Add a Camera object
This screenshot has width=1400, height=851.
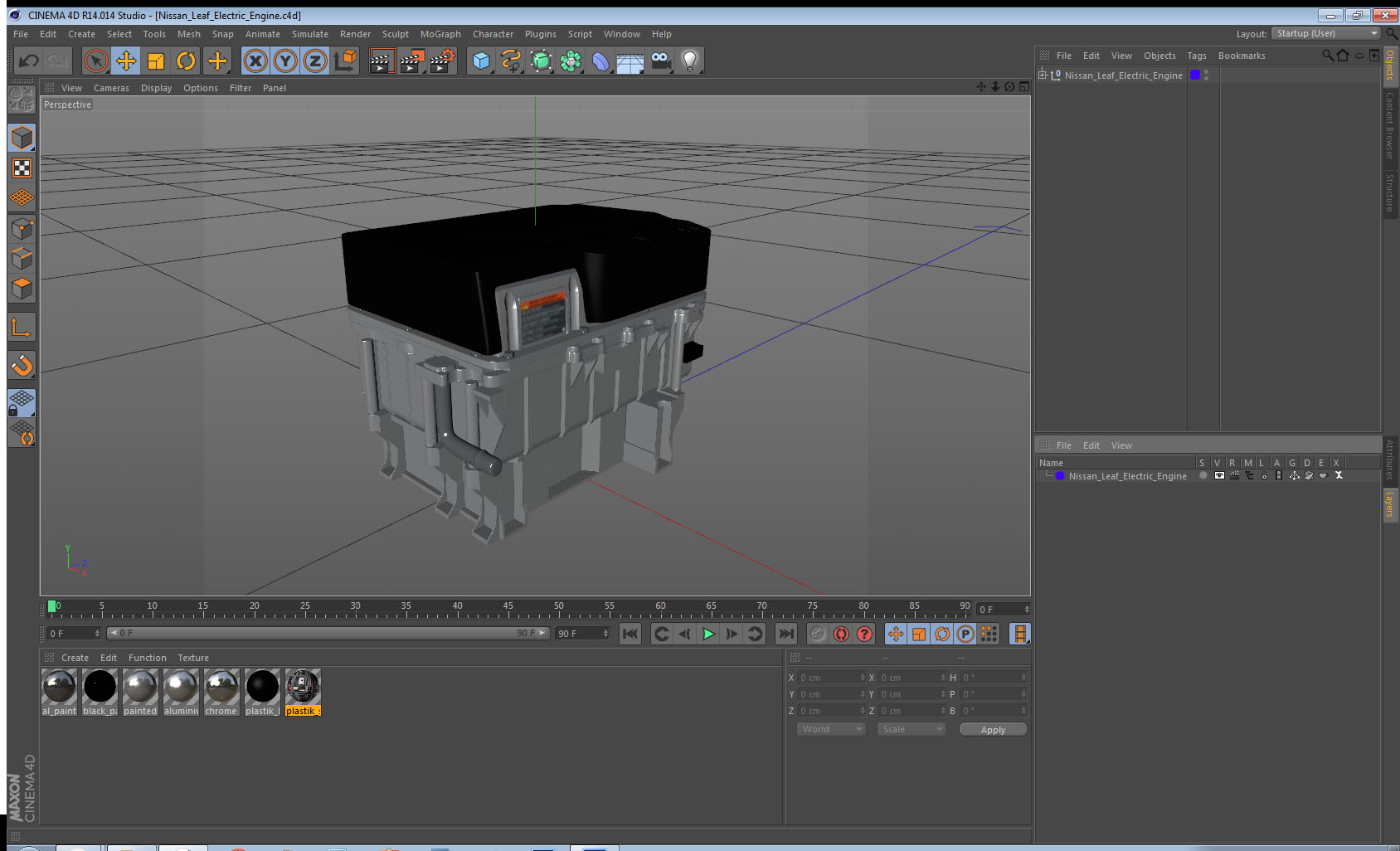tap(660, 61)
